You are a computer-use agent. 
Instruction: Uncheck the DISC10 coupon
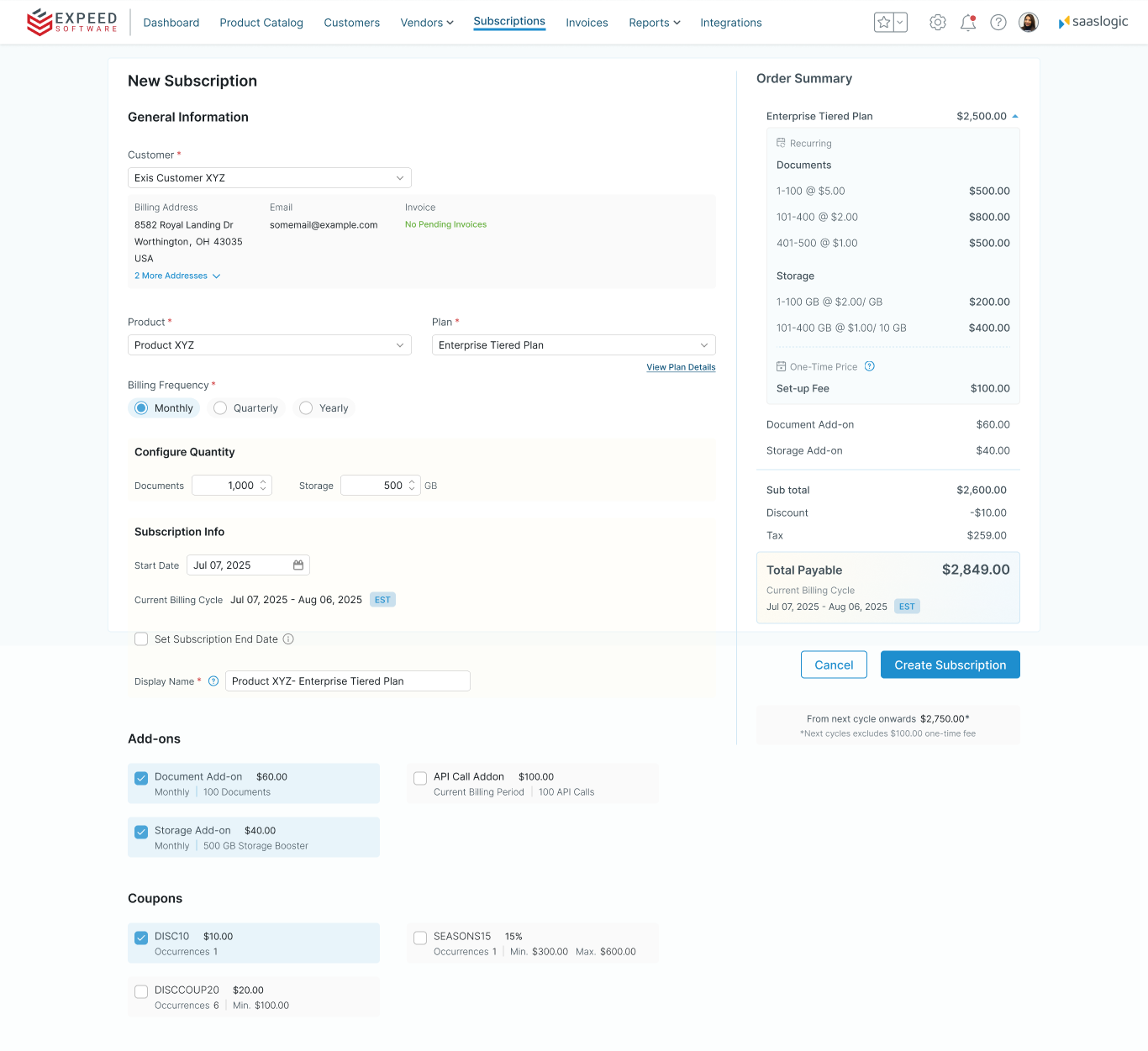[x=141, y=938]
